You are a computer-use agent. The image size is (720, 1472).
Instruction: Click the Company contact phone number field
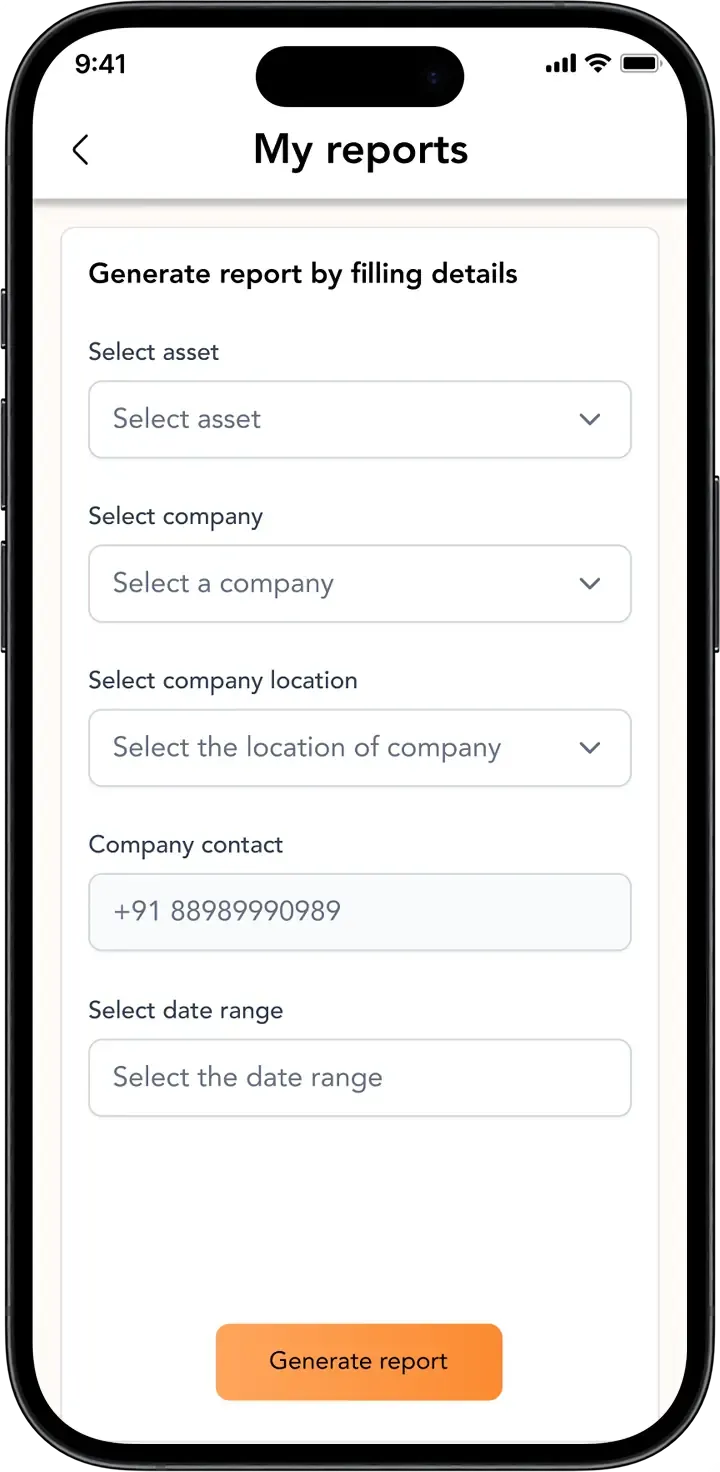tap(359, 912)
